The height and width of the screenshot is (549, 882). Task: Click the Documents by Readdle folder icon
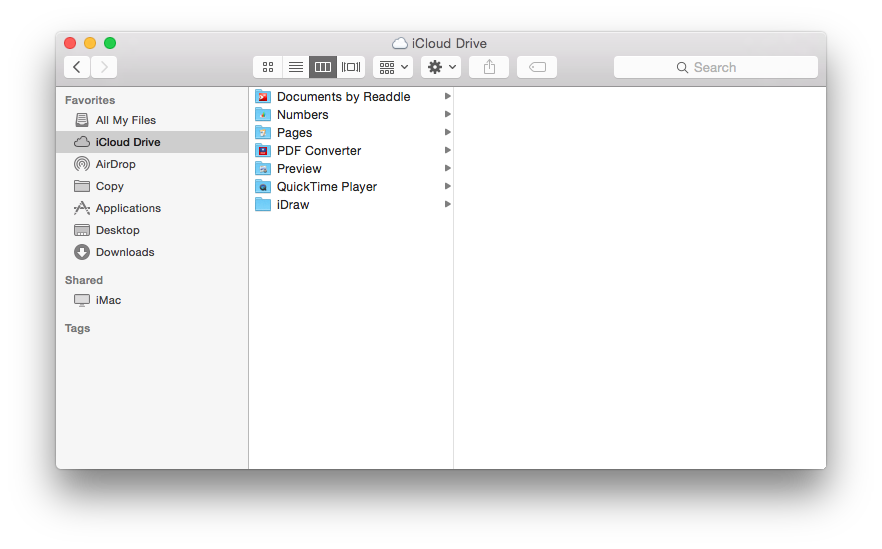pyautogui.click(x=263, y=96)
